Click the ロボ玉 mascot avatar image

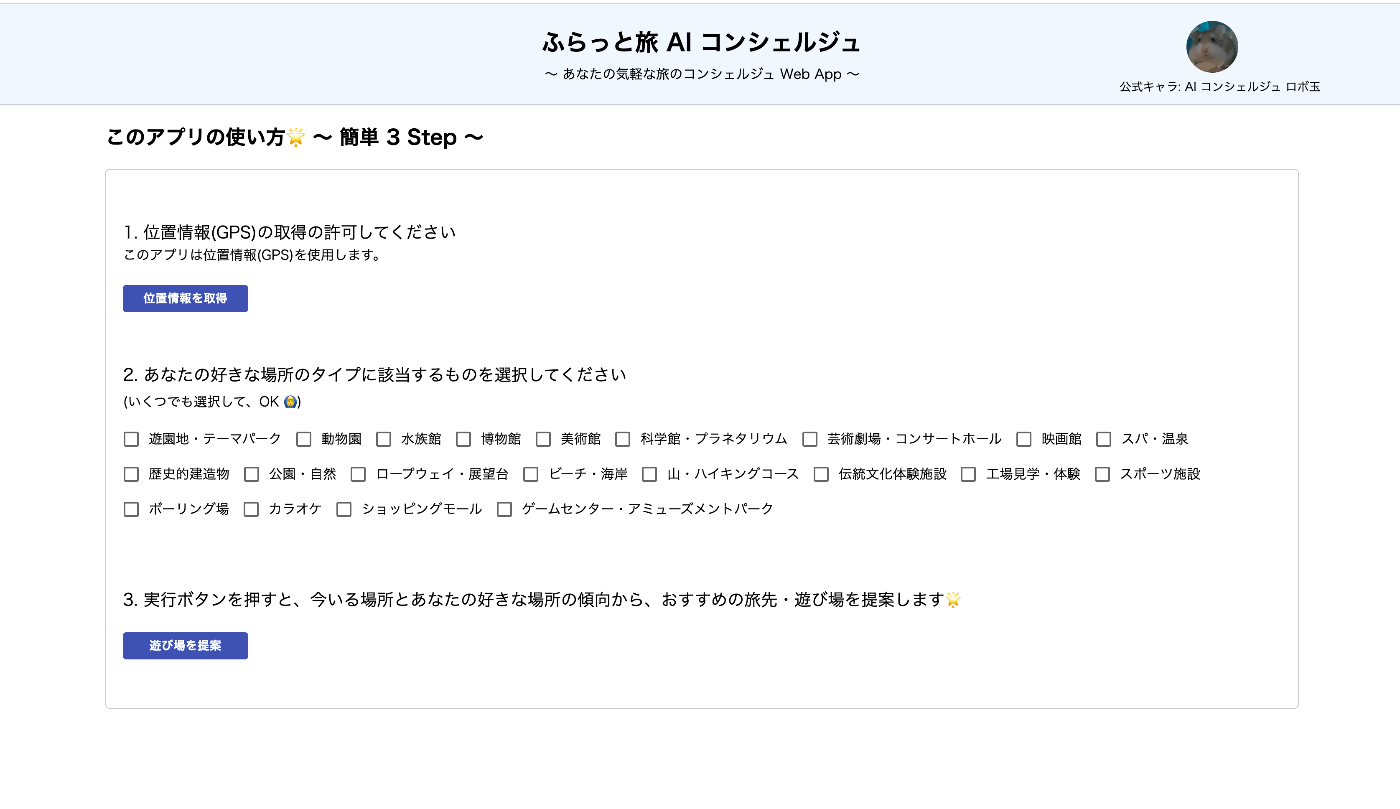coord(1212,46)
